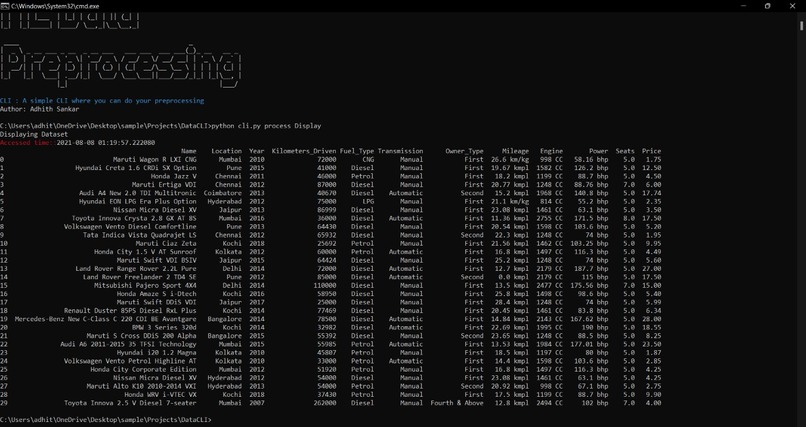This screenshot has height=427, width=806.
Task: Click the 'Coimbatore' location value
Action: tap(223, 193)
